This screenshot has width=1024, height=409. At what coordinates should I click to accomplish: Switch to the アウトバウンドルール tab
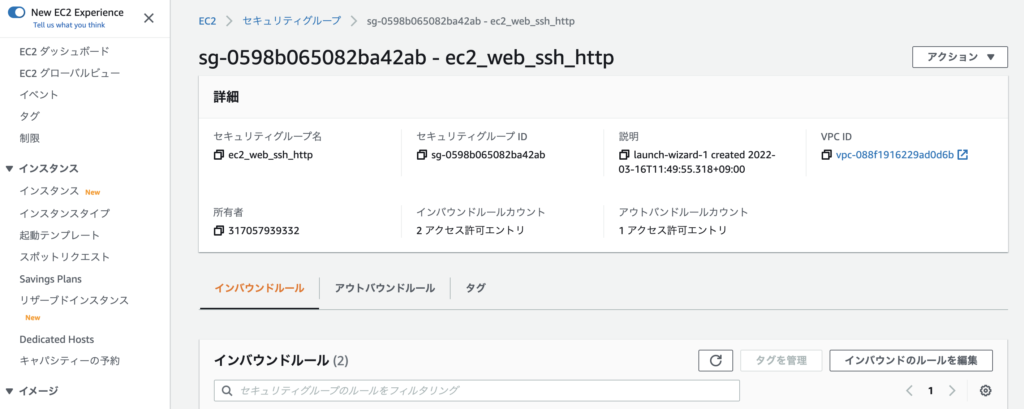pyautogui.click(x=385, y=288)
